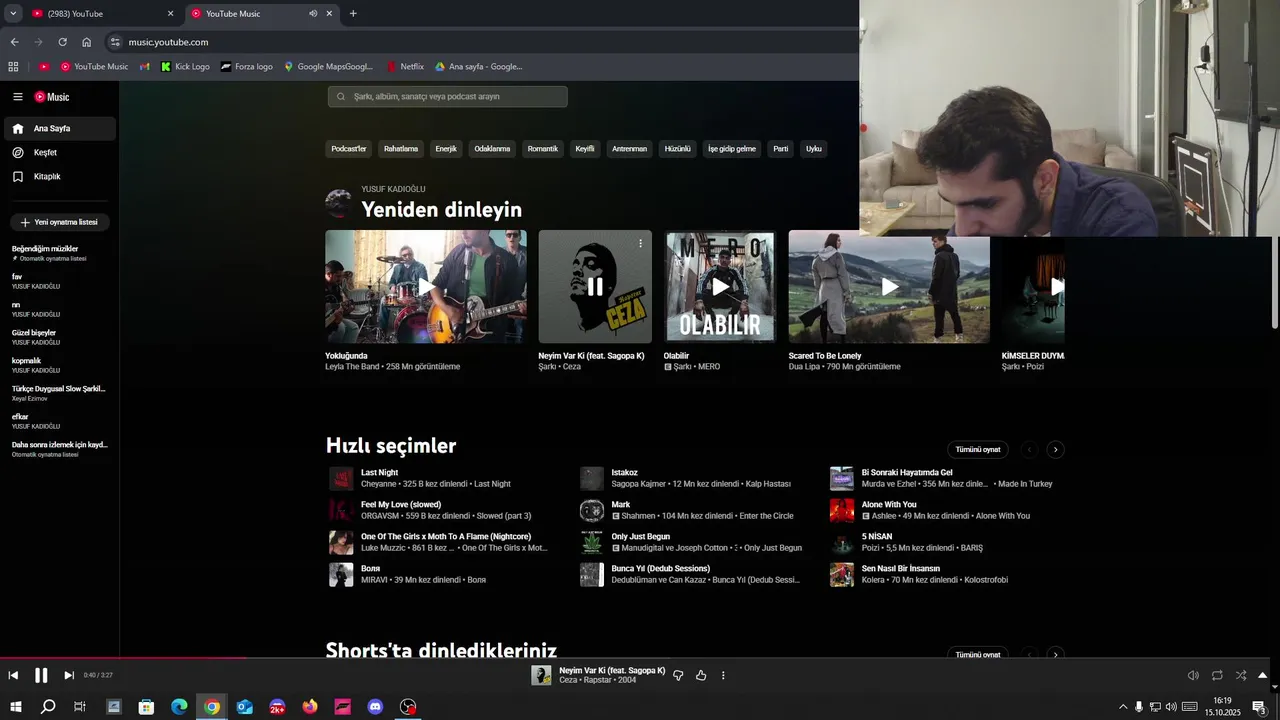
Task: Mute the YouTube Music tab audio icon
Action: tap(313, 14)
